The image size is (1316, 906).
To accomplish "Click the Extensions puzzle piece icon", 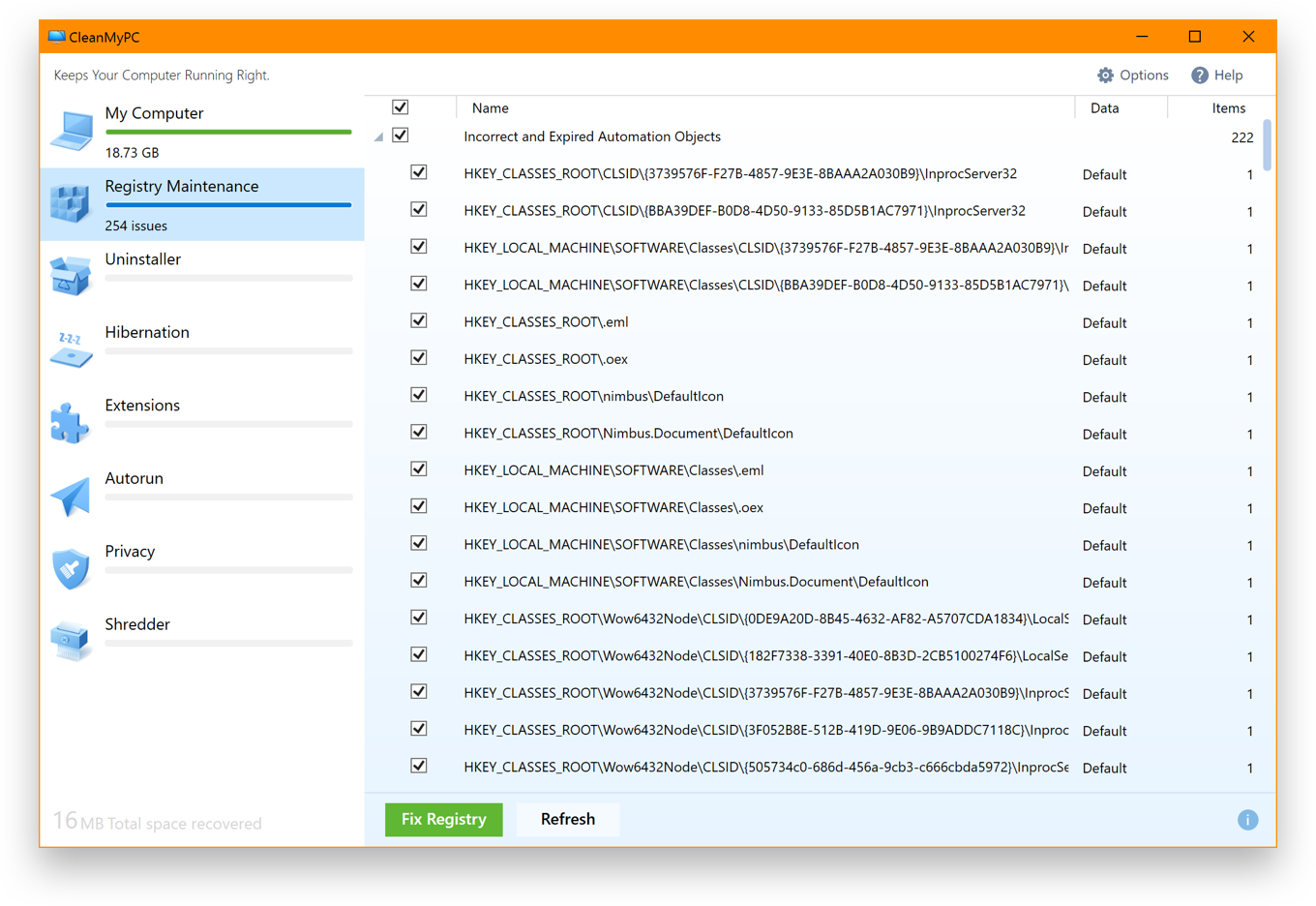I will [71, 423].
